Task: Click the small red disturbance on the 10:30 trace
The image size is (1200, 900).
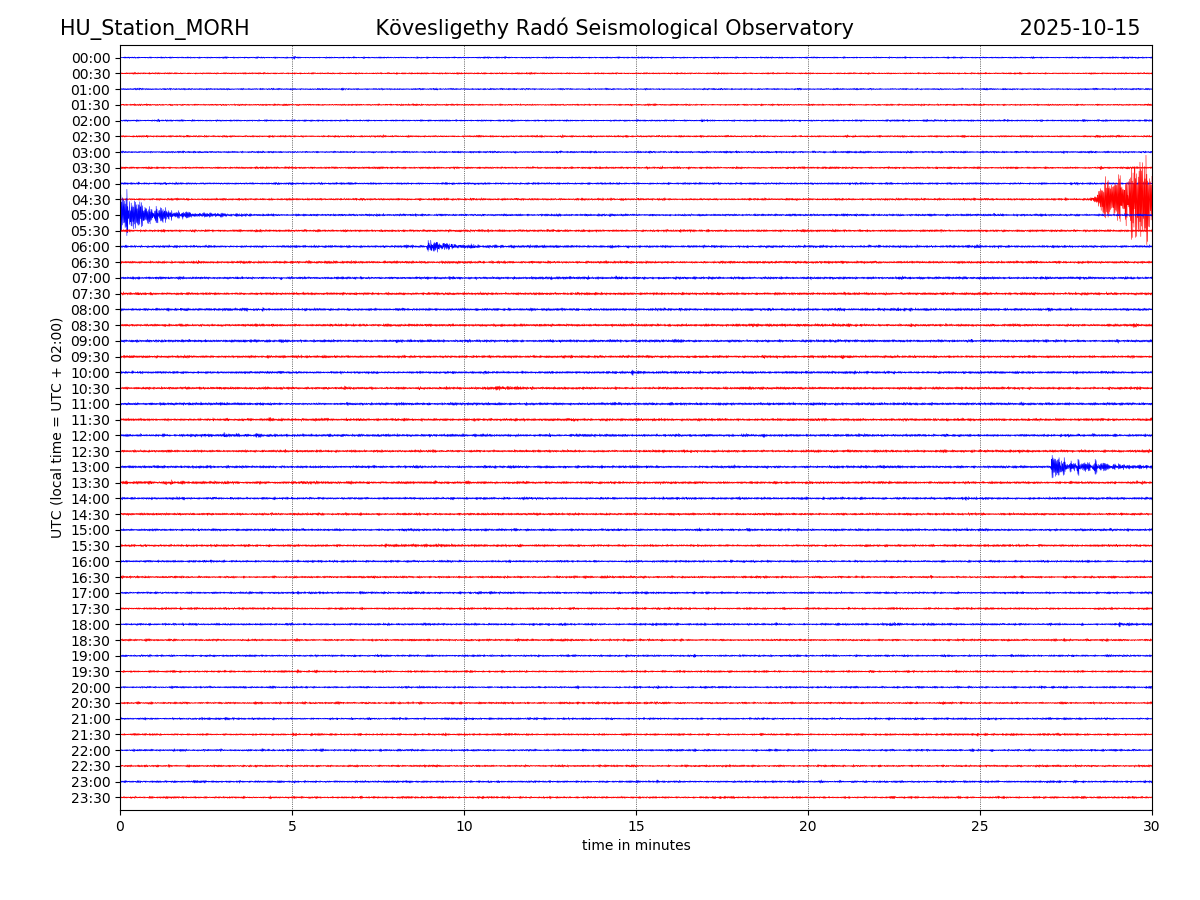Action: point(507,387)
